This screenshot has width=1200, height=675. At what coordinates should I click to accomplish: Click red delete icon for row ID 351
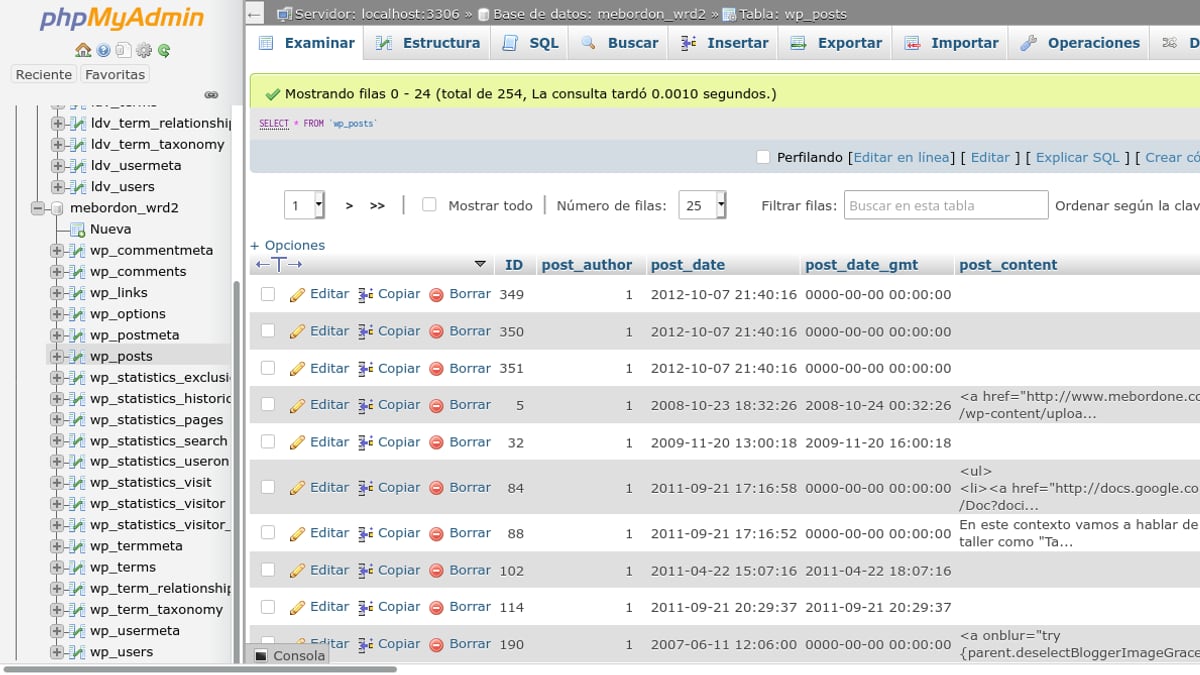pos(436,369)
